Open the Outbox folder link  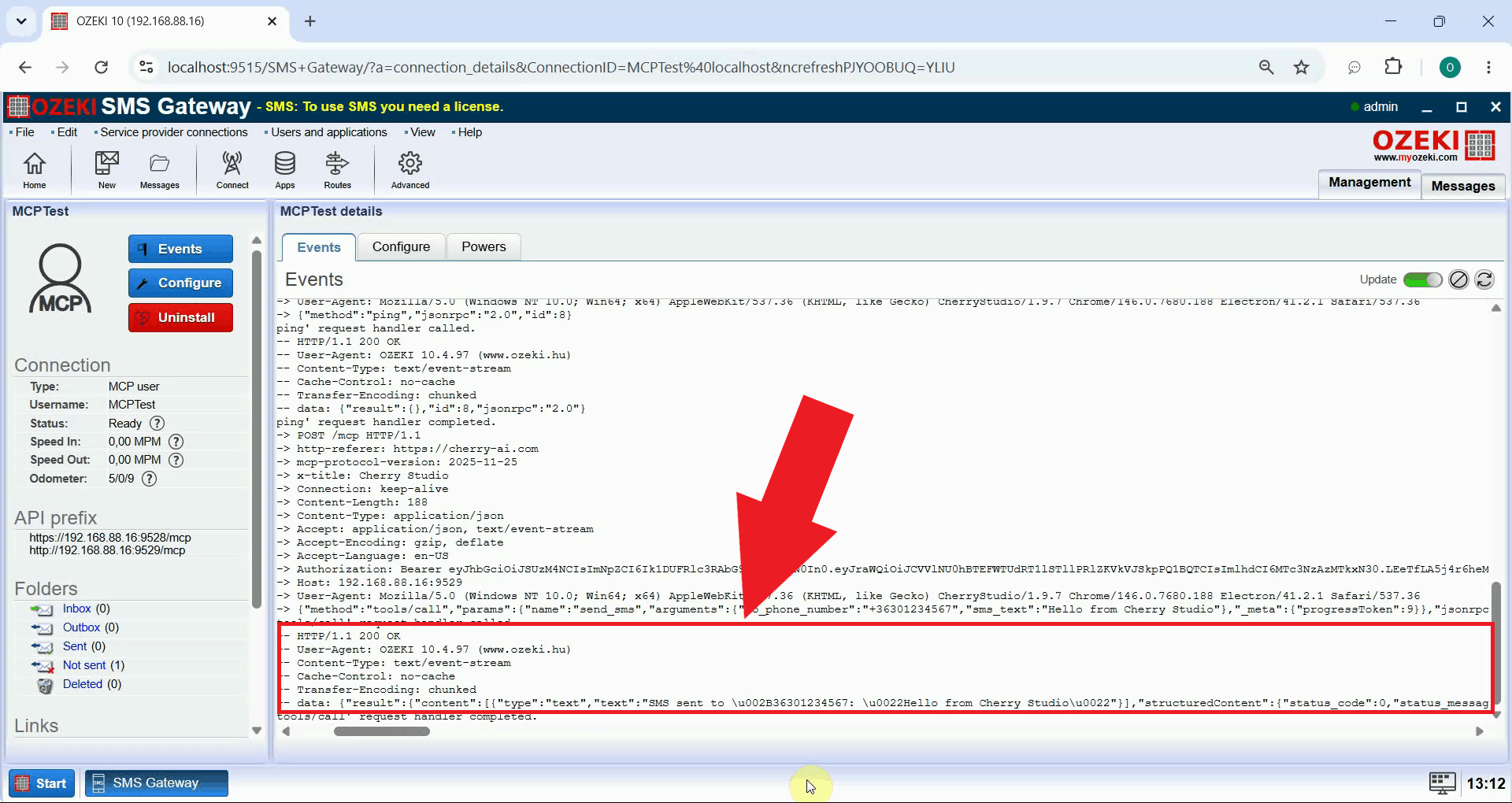81,628
